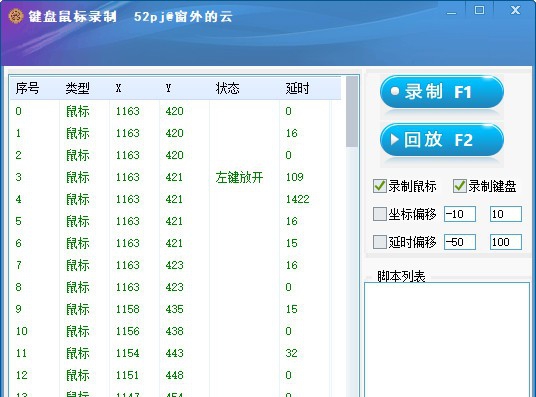536x397 pixels.
Task: Click the 序号 7 cell
Action: [18, 265]
